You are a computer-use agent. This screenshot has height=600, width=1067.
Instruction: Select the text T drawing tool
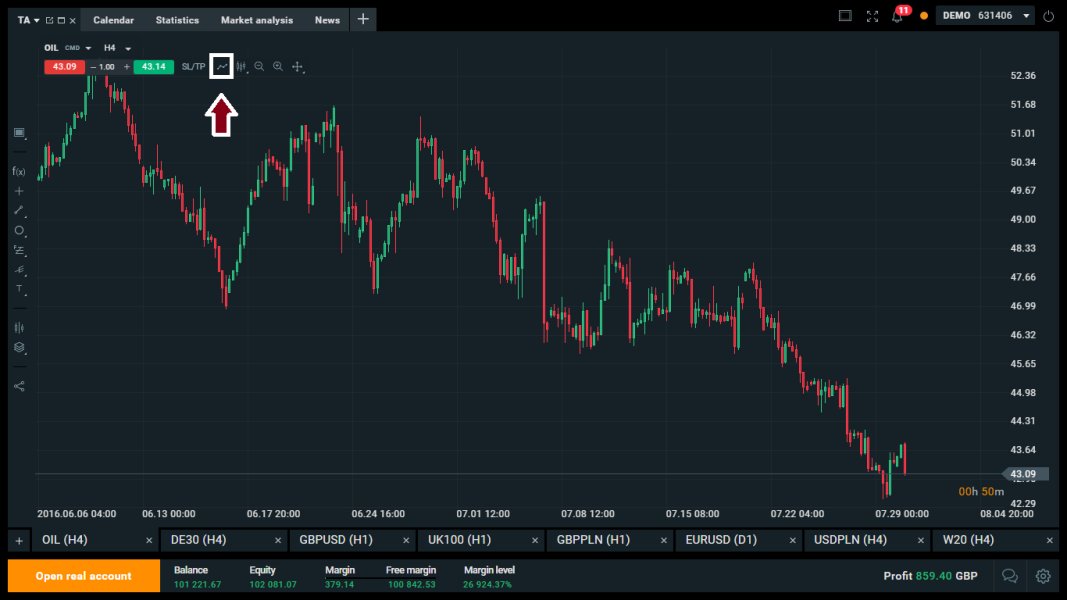(19, 289)
